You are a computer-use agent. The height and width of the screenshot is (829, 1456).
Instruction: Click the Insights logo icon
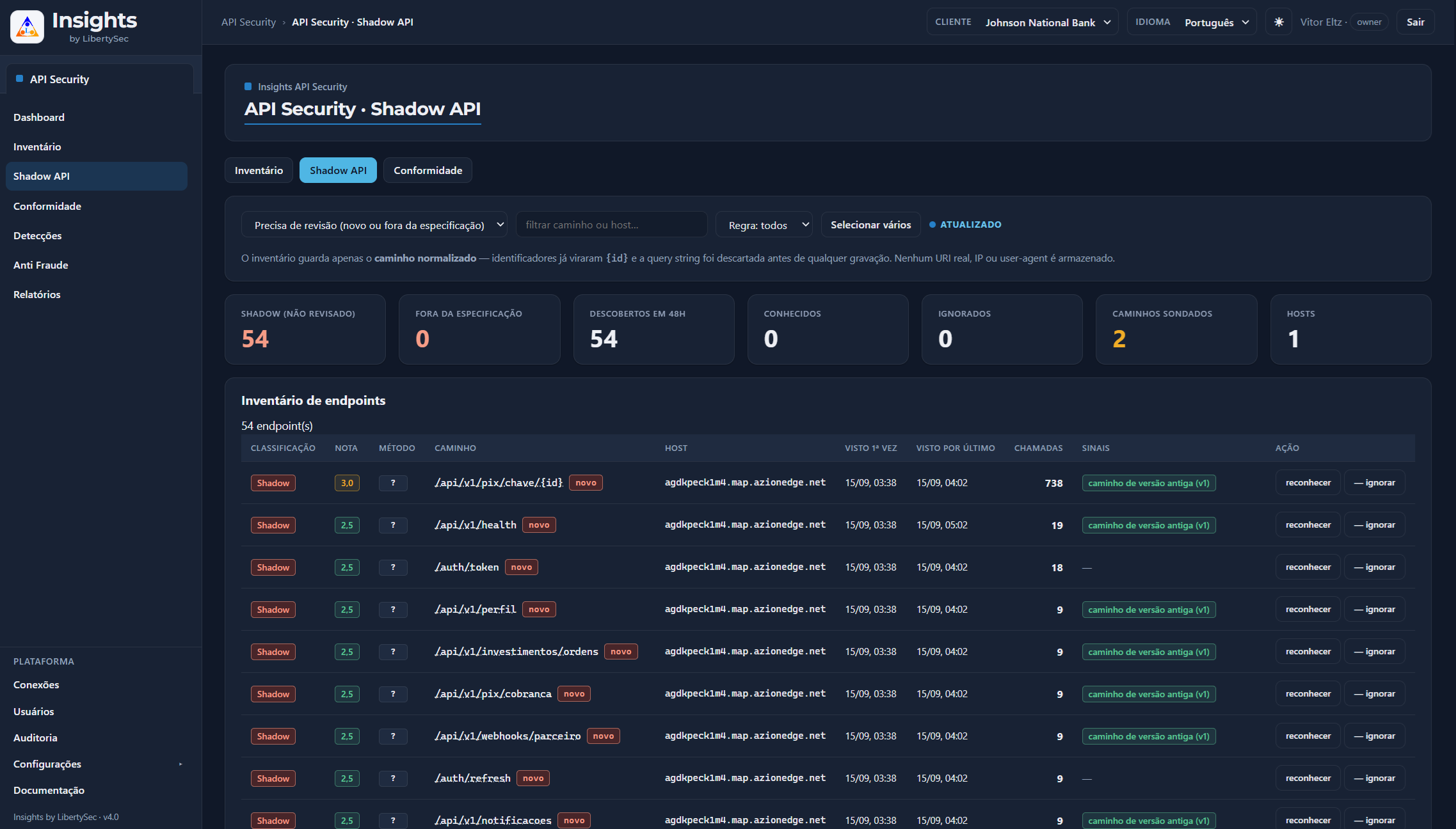27,27
